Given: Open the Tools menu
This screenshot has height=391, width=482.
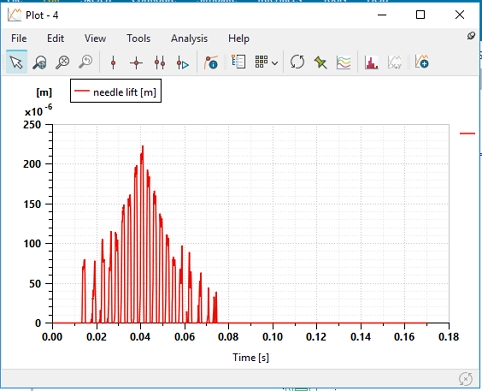Looking at the screenshot, I should point(138,38).
